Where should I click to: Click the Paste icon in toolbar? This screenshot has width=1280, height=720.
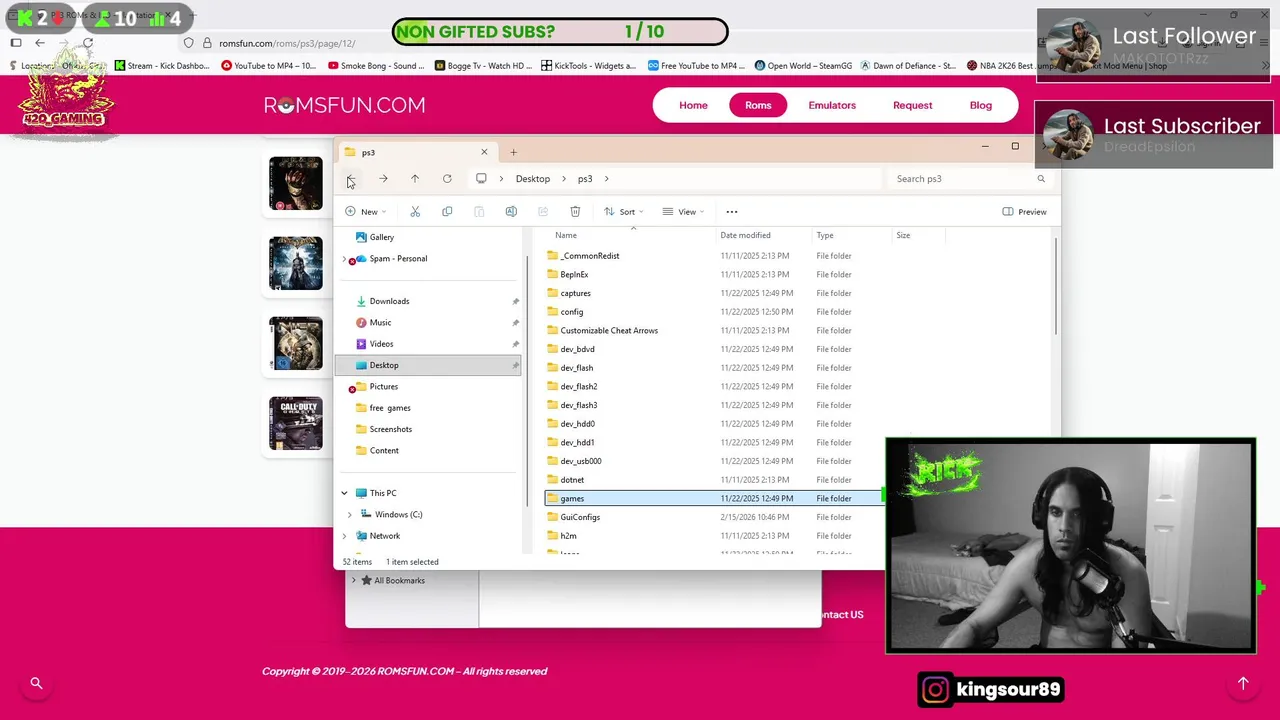coord(479,212)
